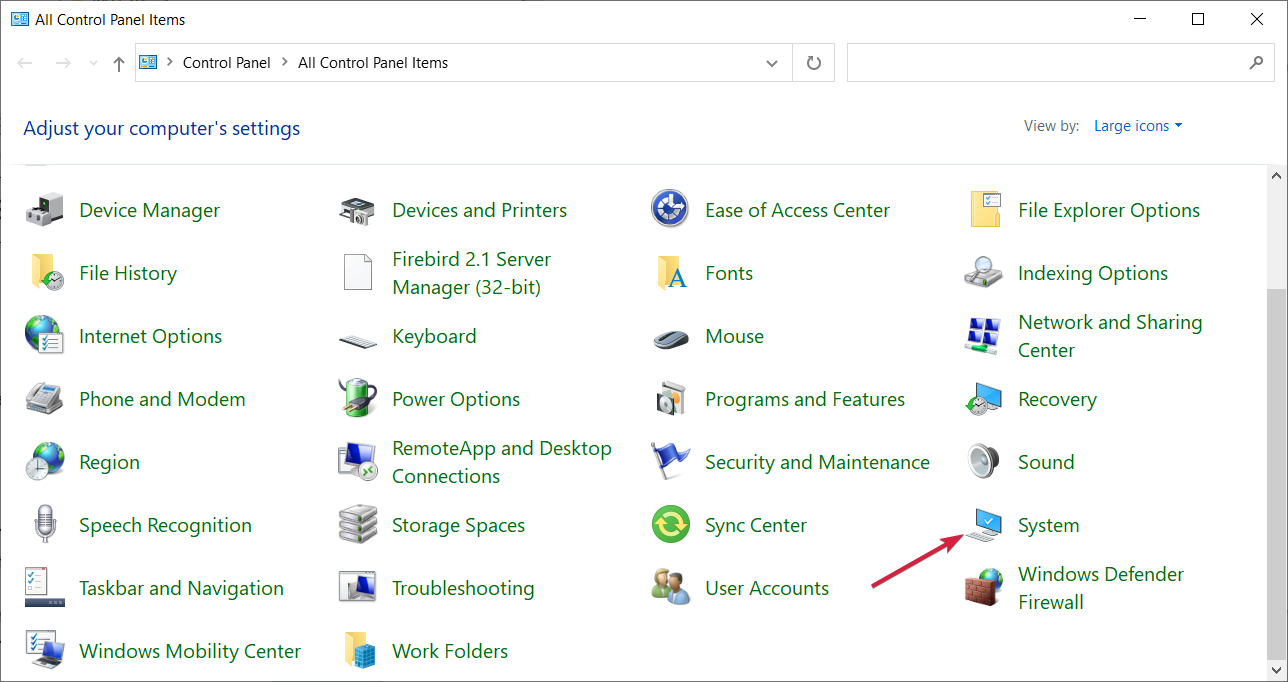
Task: Open the Taskbar and Navigation icon
Action: click(44, 588)
